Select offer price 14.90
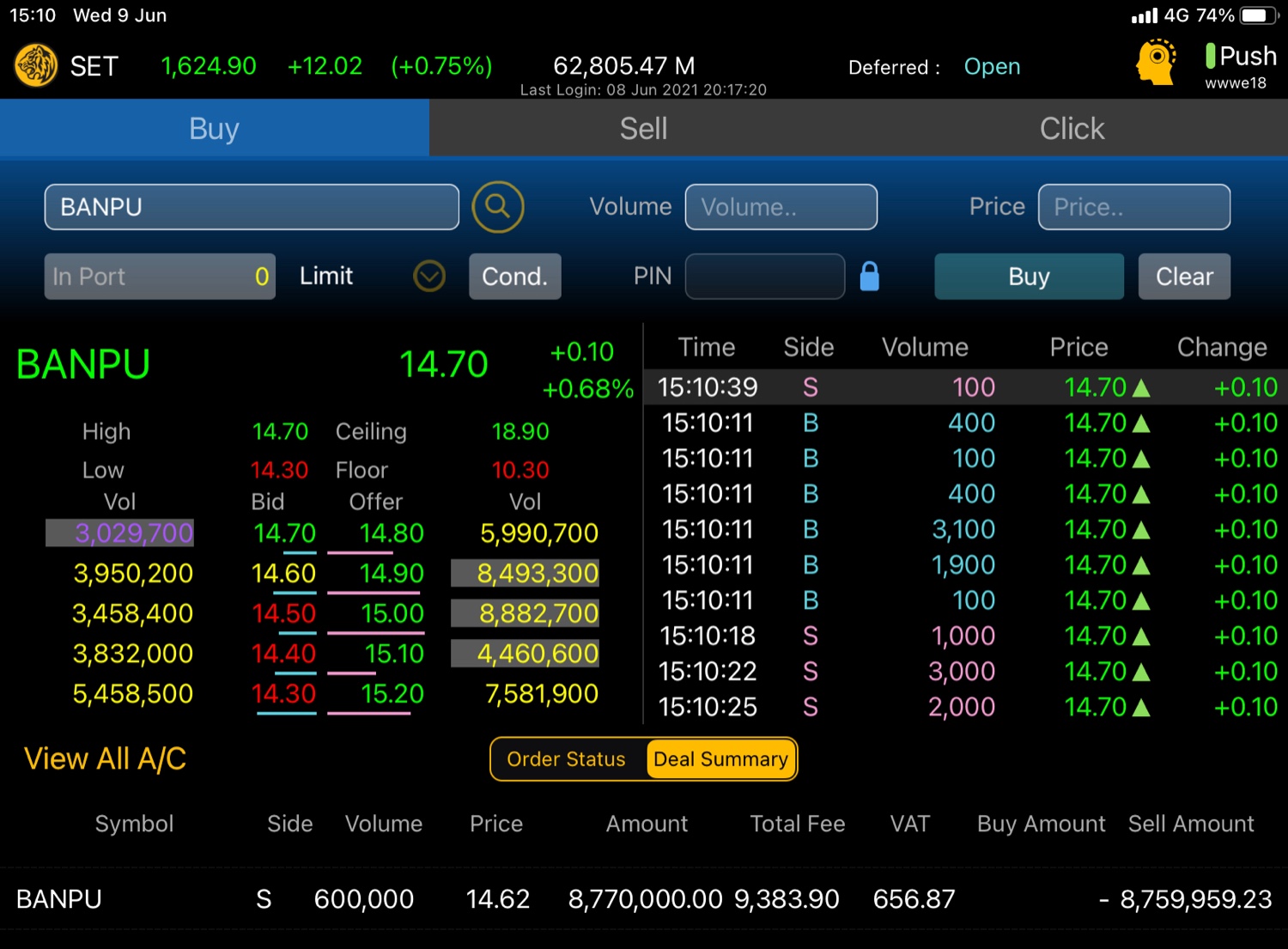Viewport: 1288px width, 949px height. pos(392,574)
